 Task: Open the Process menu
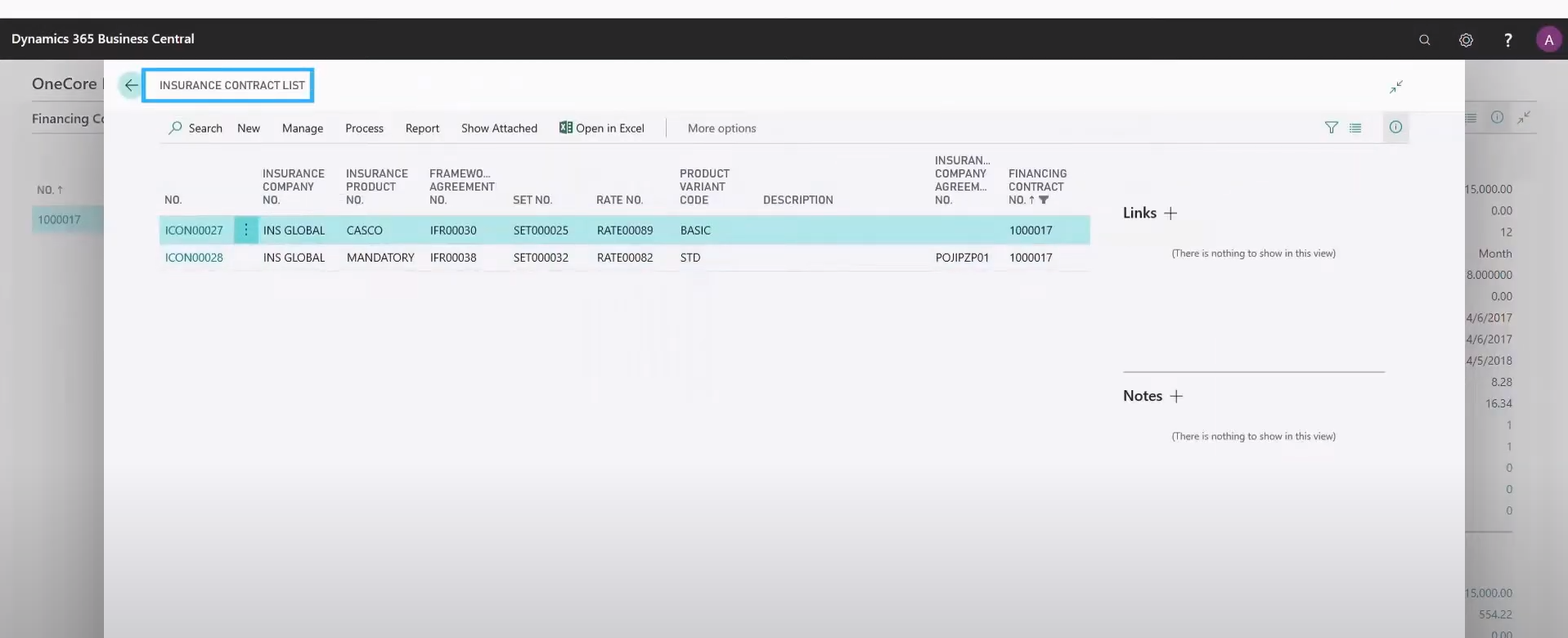(364, 128)
